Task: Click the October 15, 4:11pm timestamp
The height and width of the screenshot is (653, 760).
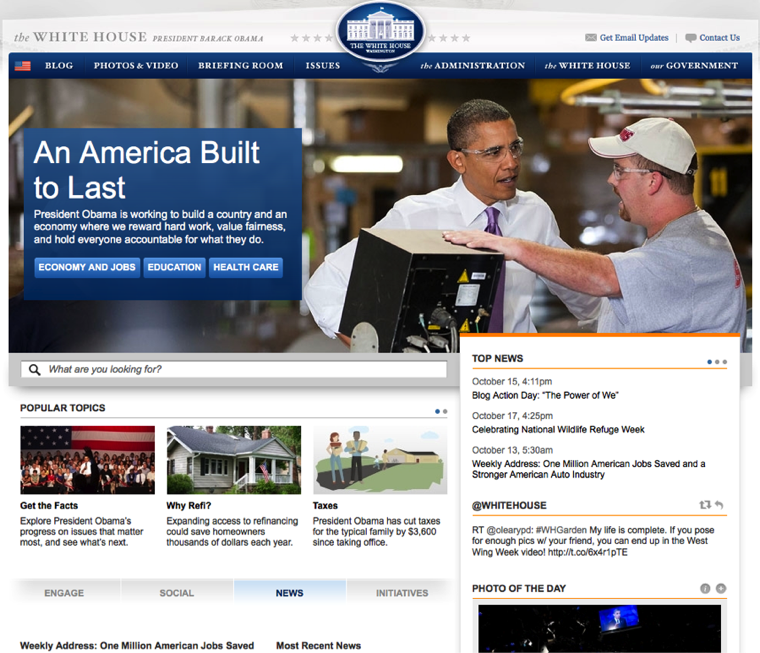Action: (x=512, y=382)
